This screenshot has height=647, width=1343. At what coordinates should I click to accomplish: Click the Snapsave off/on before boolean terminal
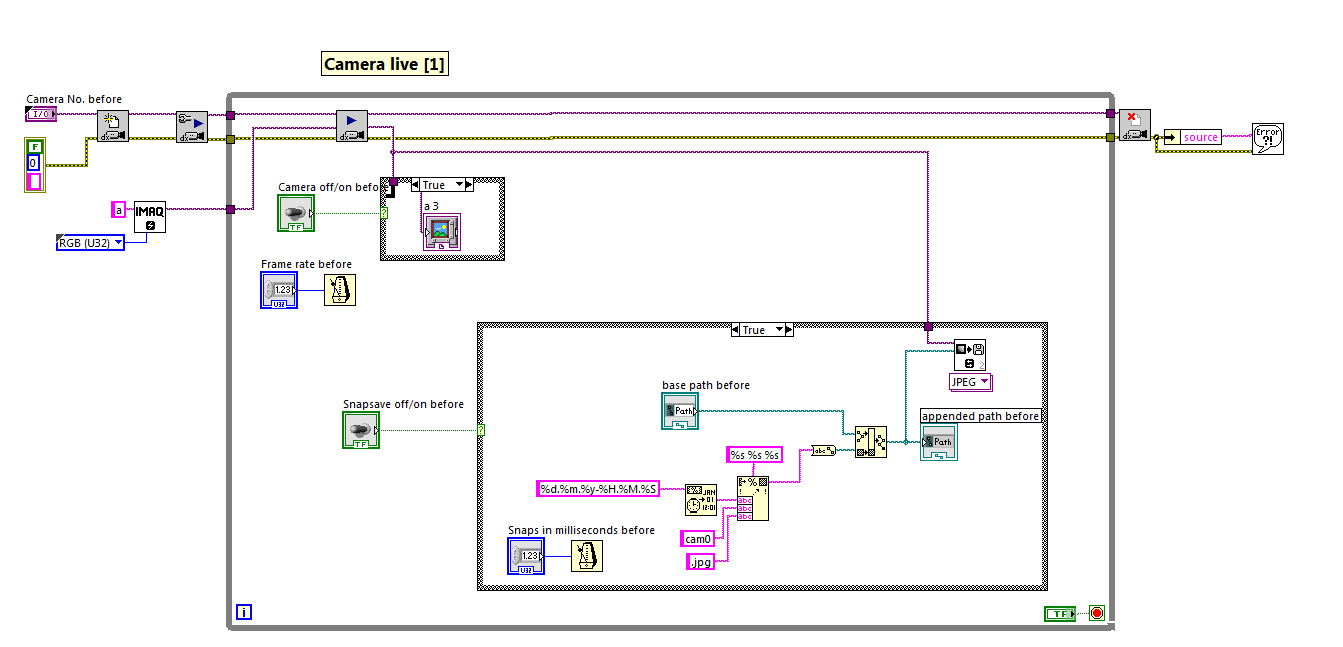tap(361, 430)
